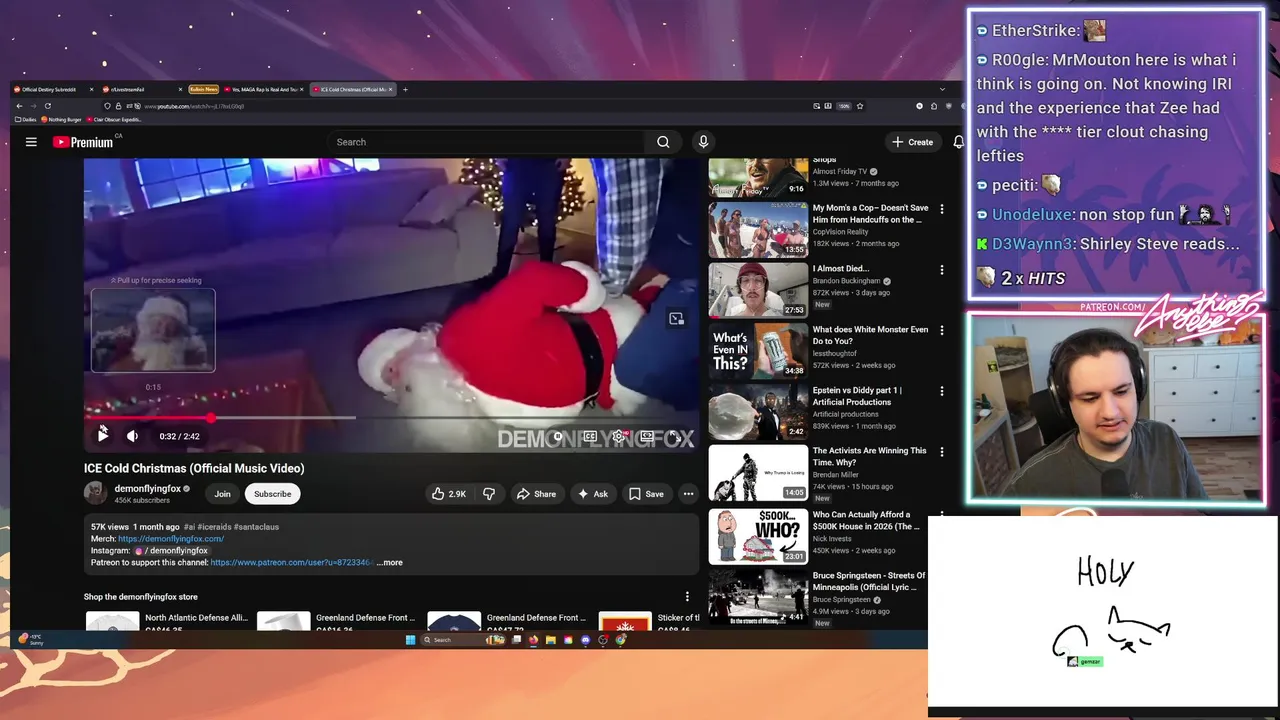Open the Bruce Springsteen Streets Of Minneapolis video title
This screenshot has width=1280, height=720.
(x=869, y=581)
